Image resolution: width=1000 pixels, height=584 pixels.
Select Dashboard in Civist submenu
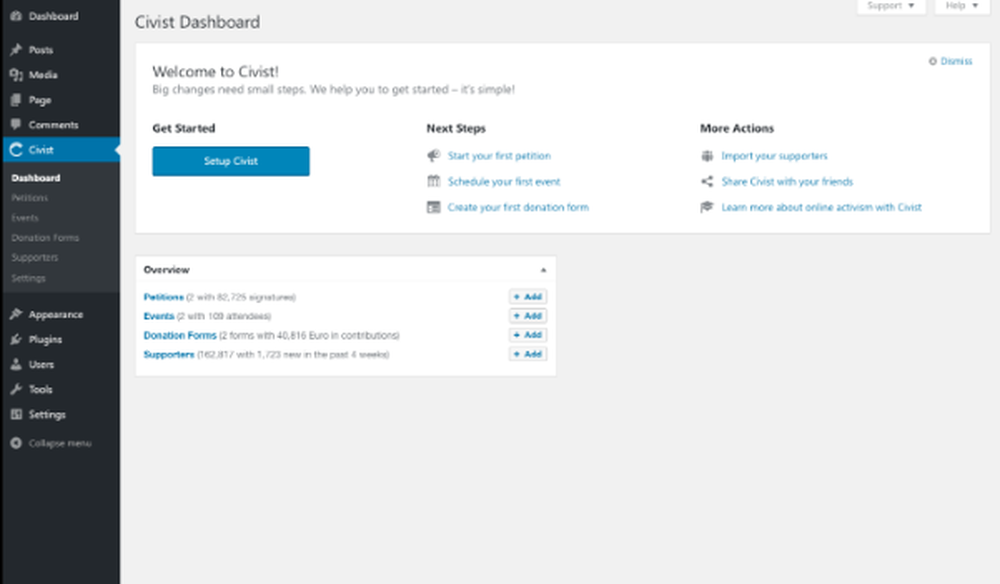tap(36, 178)
